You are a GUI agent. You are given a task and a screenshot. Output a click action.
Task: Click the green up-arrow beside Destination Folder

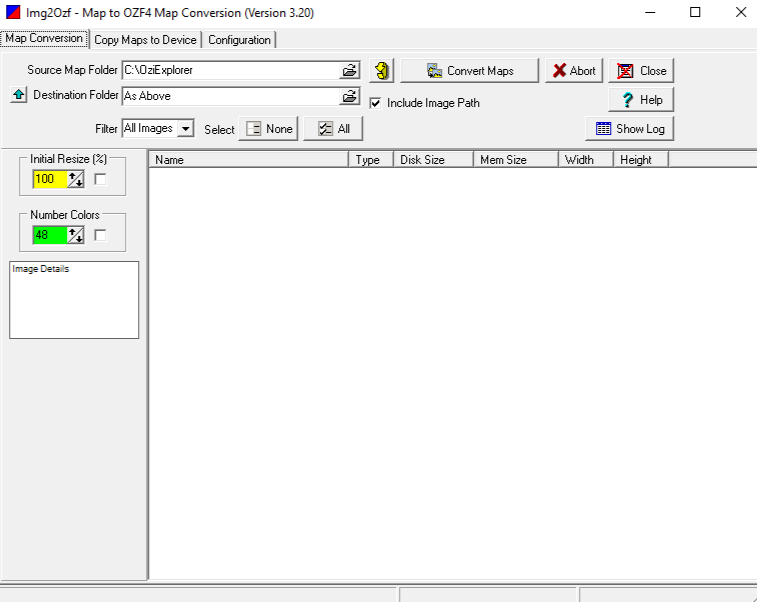pos(18,96)
